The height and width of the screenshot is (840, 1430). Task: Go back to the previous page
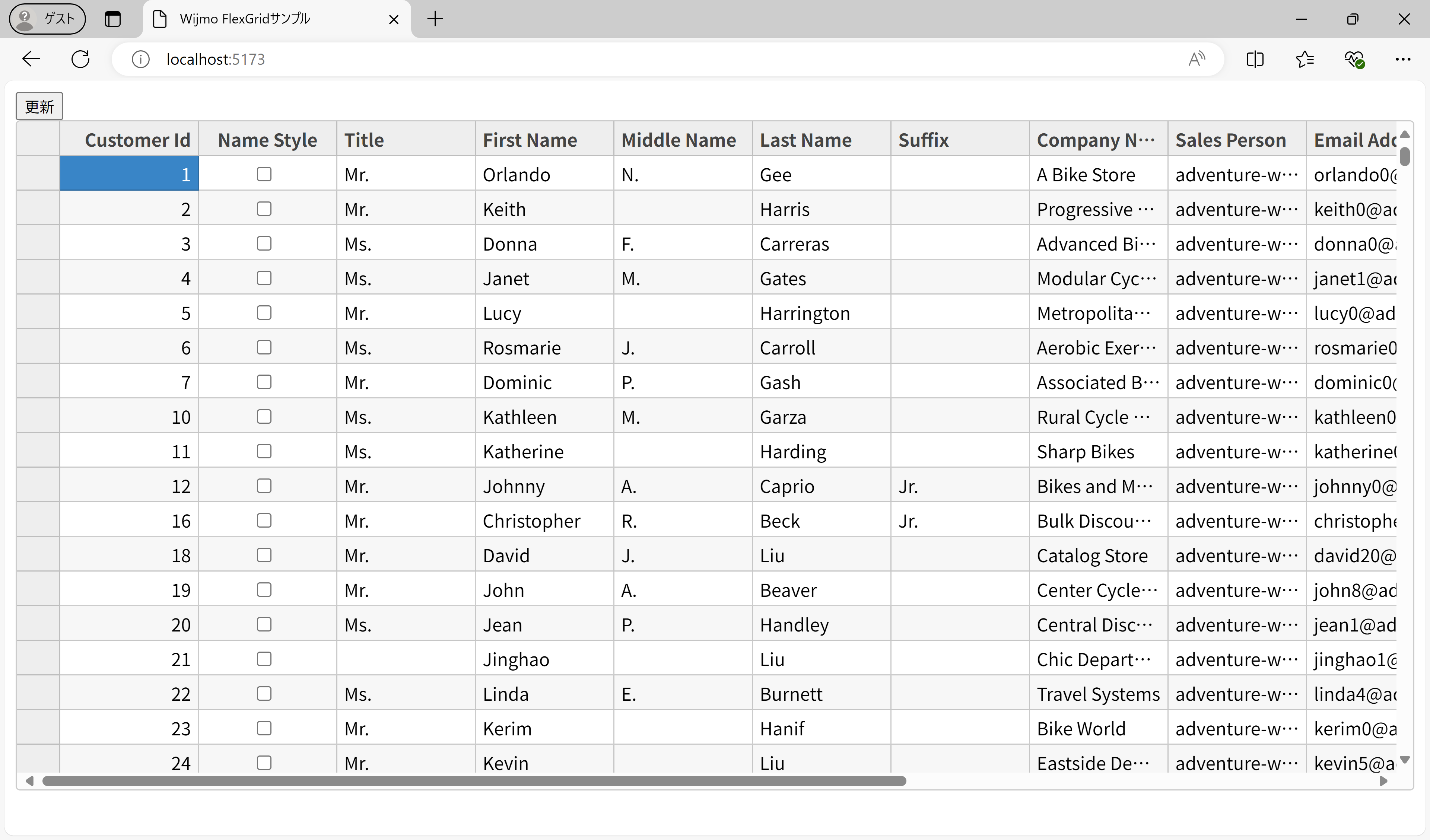tap(31, 59)
